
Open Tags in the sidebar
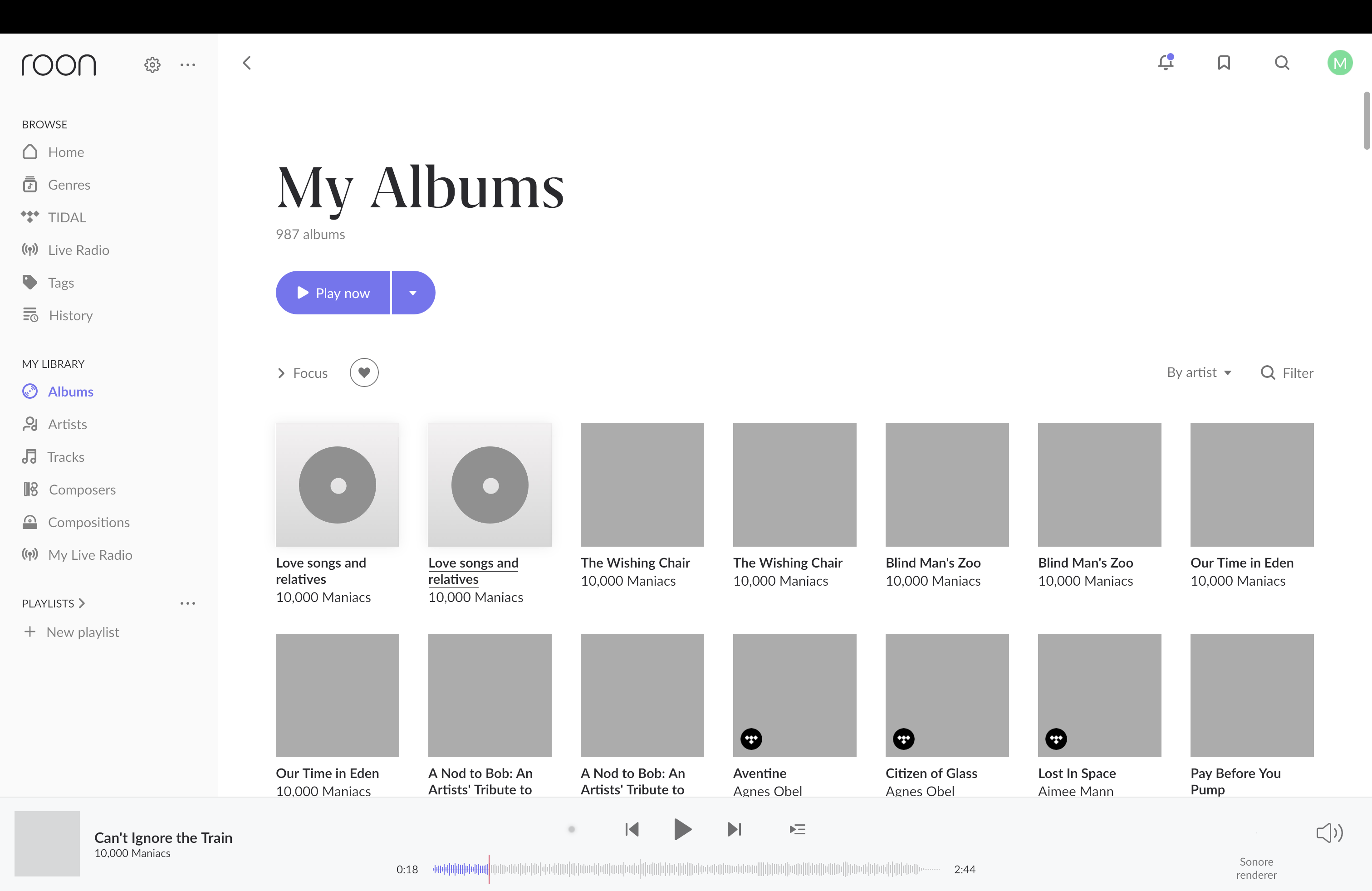point(48,282)
